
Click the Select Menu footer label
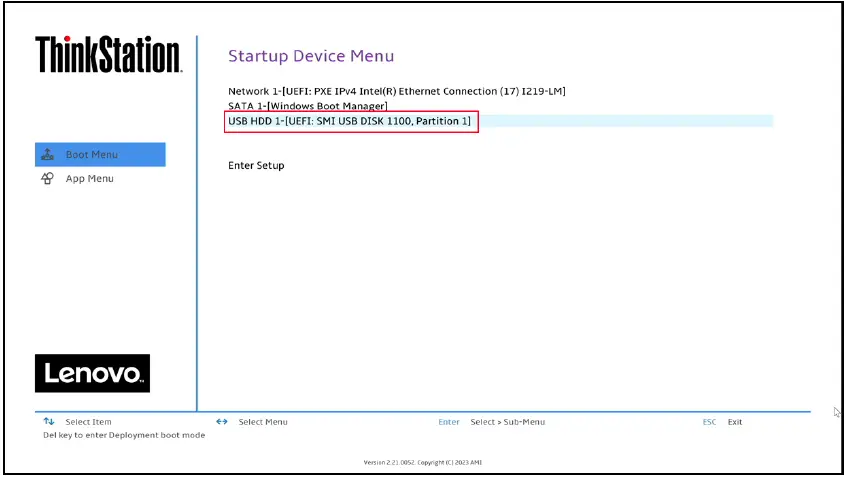(x=263, y=422)
